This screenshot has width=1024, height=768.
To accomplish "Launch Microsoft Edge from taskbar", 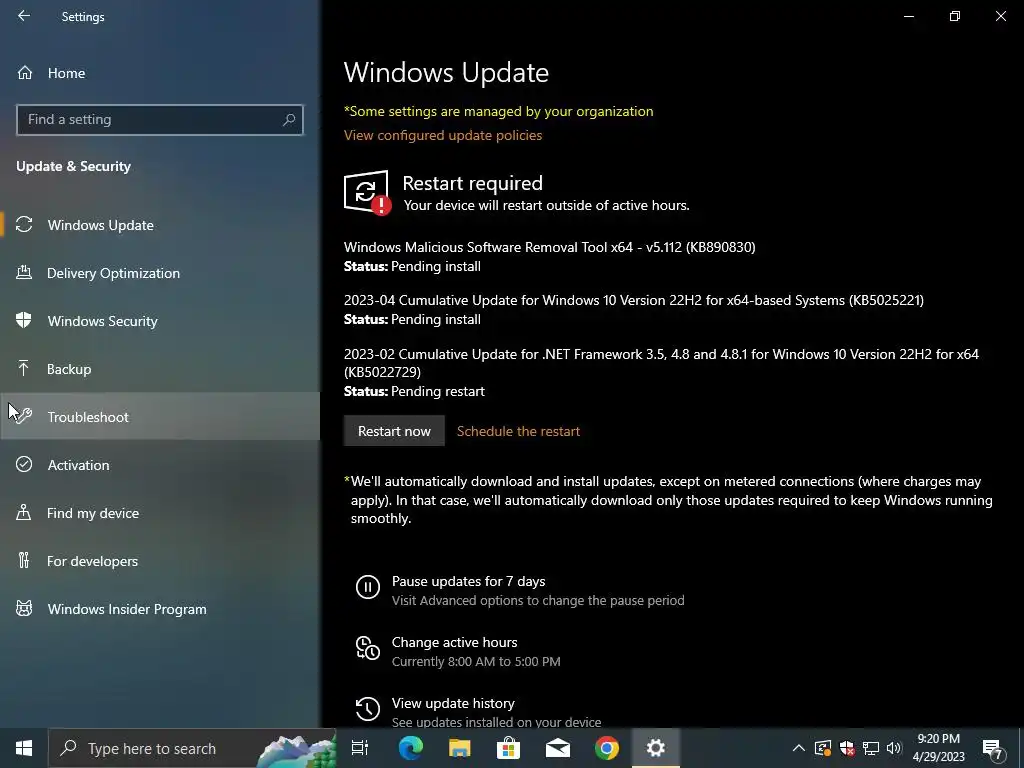I will (x=411, y=748).
